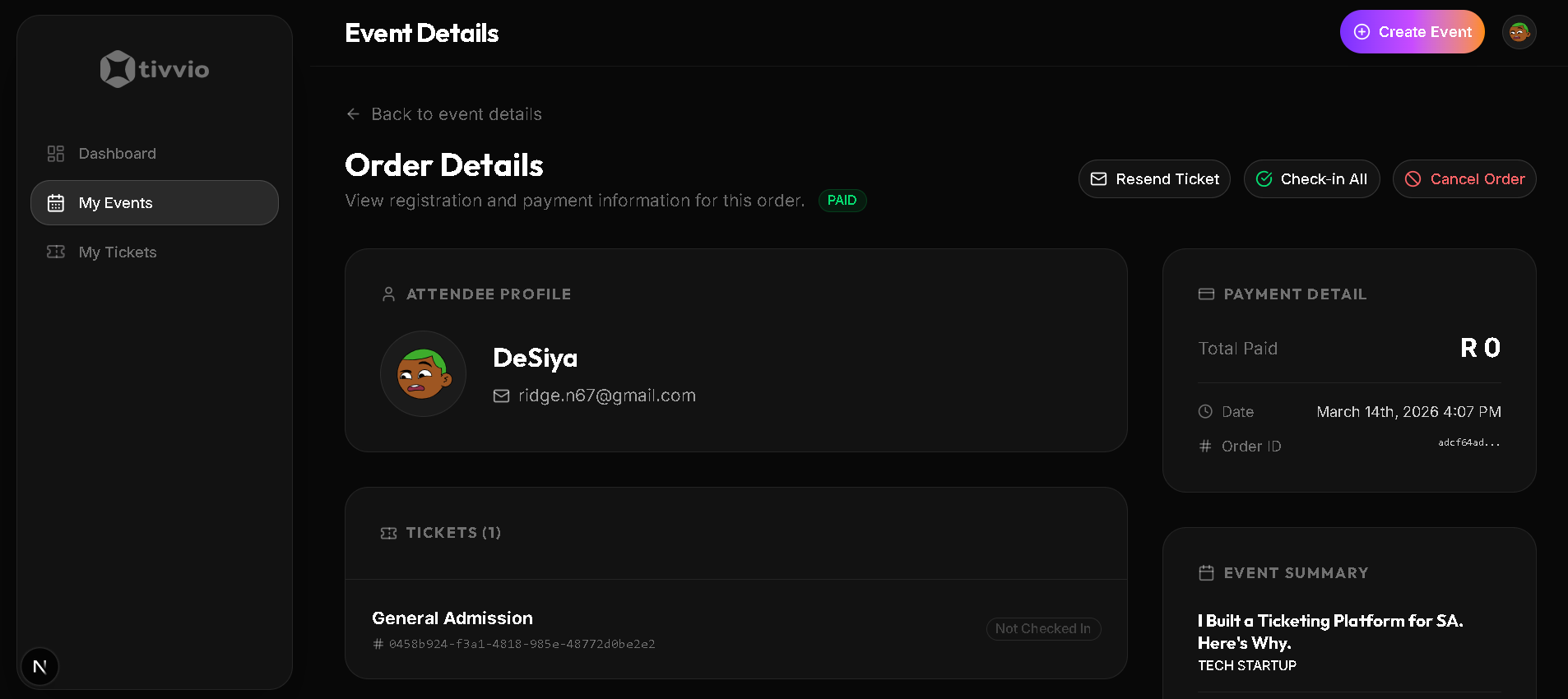The height and width of the screenshot is (699, 1568).
Task: Open the Dashboard page
Action: (117, 154)
